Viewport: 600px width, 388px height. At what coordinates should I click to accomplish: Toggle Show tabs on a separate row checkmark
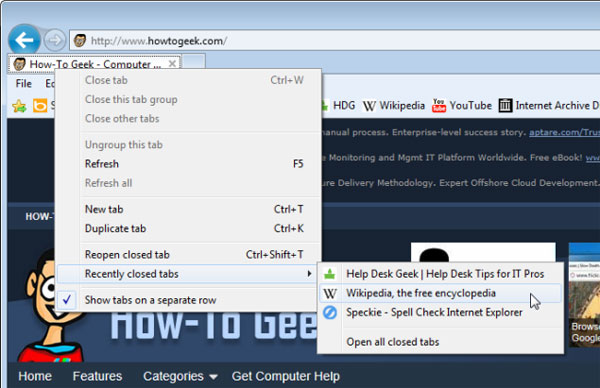[x=67, y=300]
